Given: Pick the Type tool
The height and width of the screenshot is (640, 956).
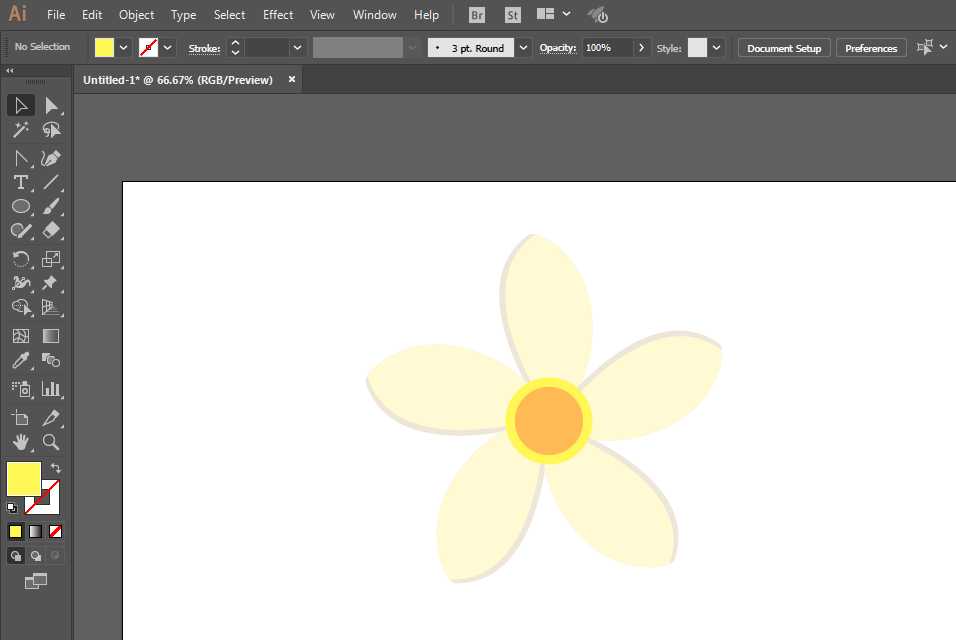Looking at the screenshot, I should 20,182.
